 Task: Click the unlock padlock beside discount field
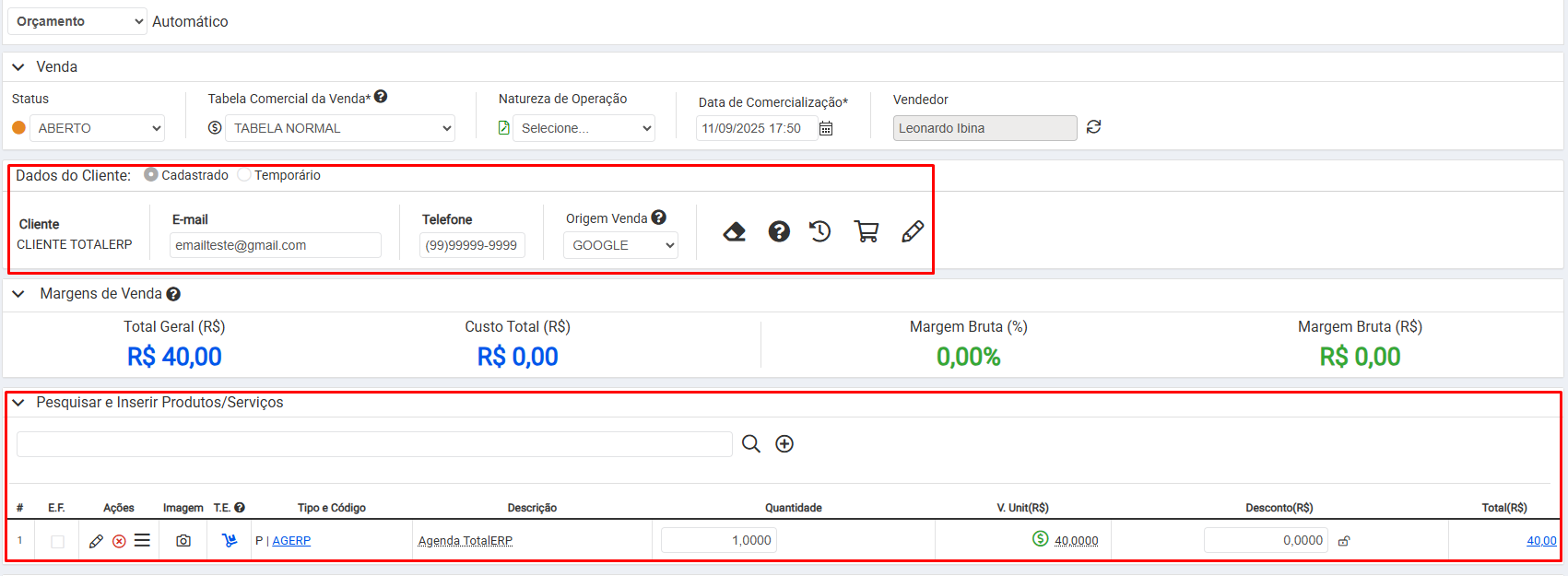pyautogui.click(x=1344, y=541)
